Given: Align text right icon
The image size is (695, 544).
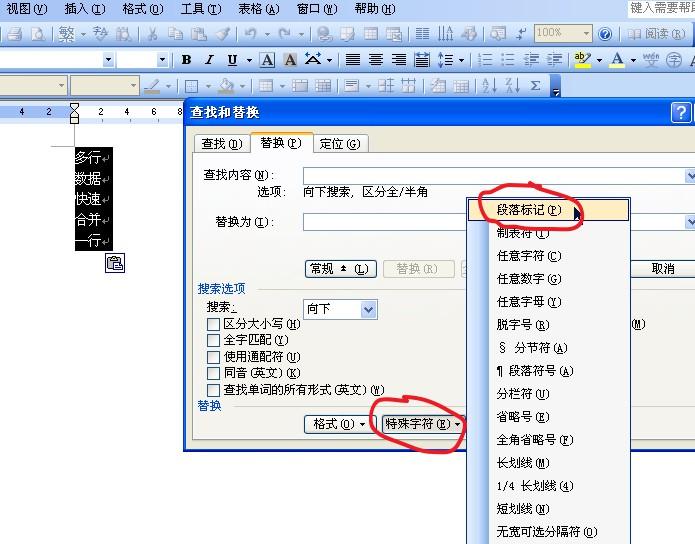Looking at the screenshot, I should (x=399, y=59).
